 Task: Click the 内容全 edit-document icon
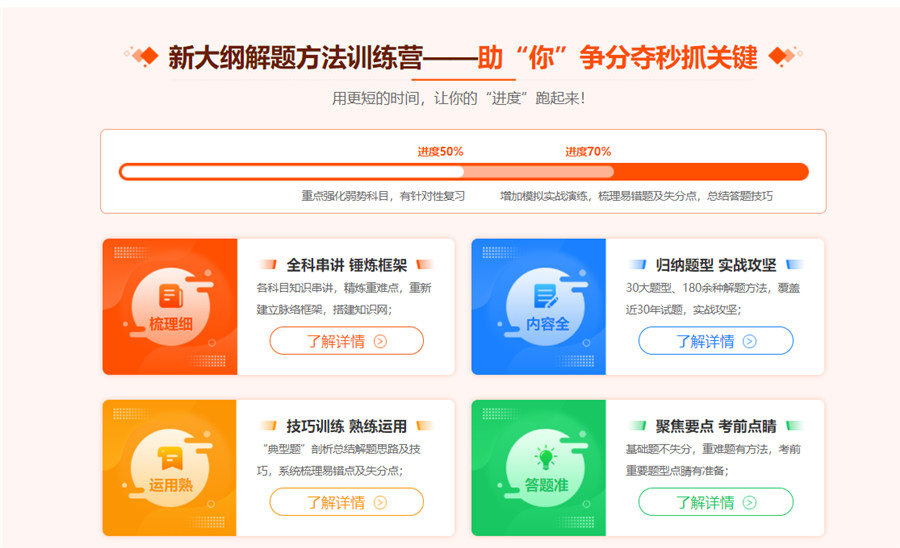(x=546, y=296)
